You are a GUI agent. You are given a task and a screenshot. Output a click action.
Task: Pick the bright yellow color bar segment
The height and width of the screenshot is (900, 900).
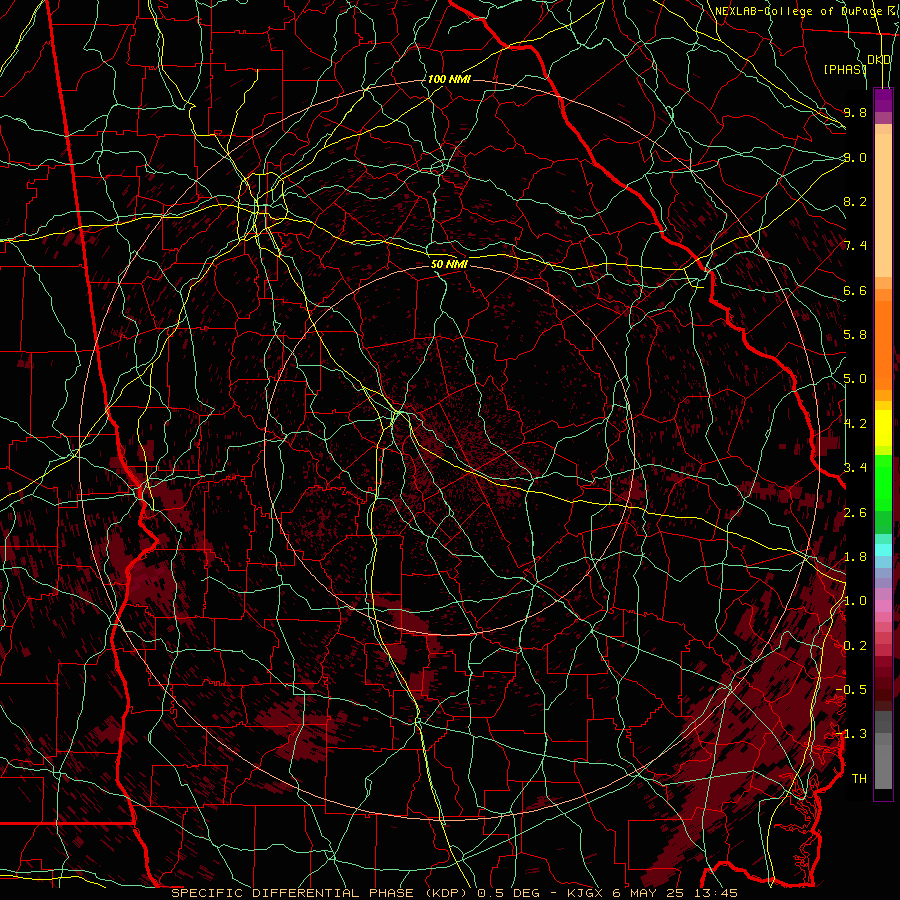point(883,428)
